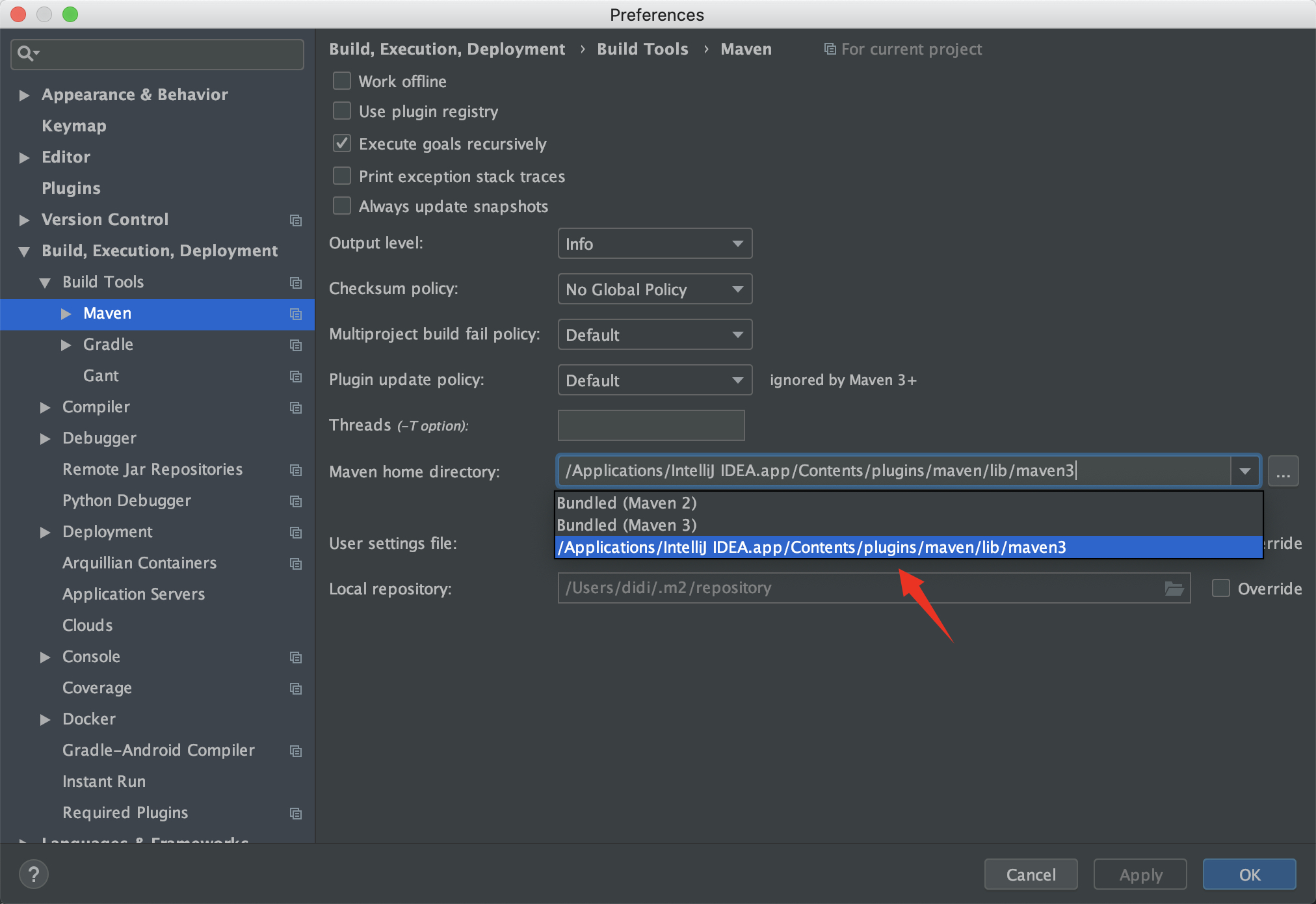Screen dimensions: 1316x904
Task: Select Bundled (Maven 3) from the list
Action: click(x=627, y=525)
